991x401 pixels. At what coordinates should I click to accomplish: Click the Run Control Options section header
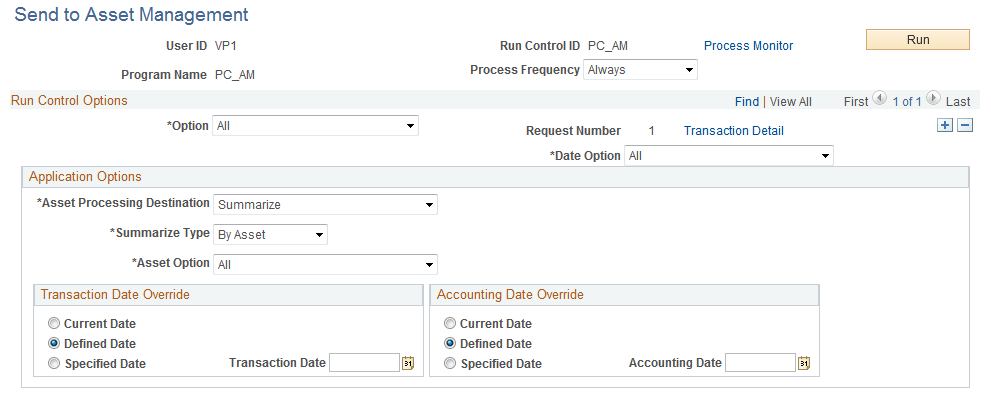[x=70, y=101]
